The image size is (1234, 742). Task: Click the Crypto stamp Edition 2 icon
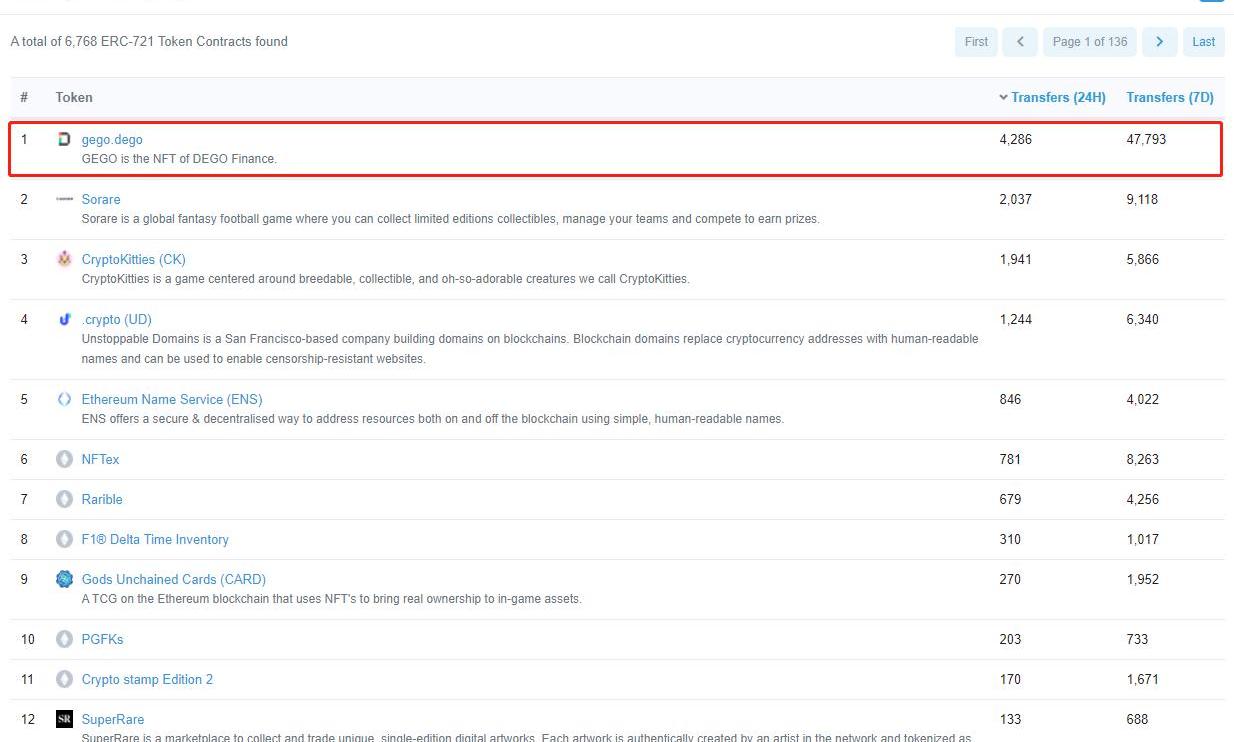click(x=64, y=679)
